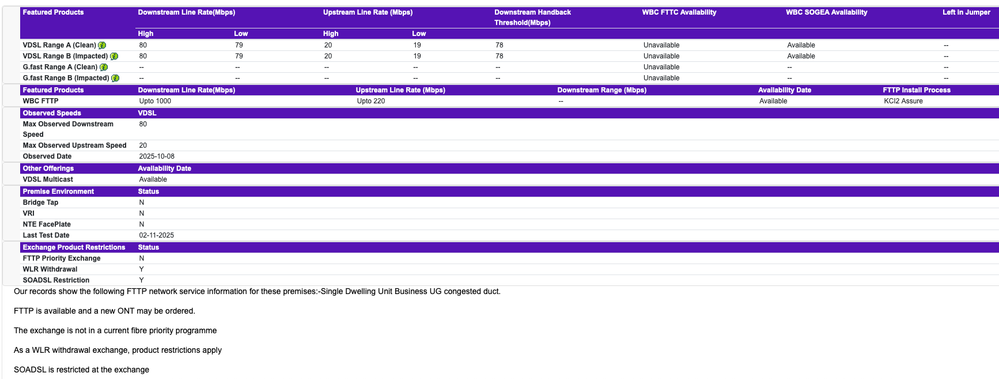
Task: Click 'Exchange Product Restrictions' section header
Action: pos(74,247)
